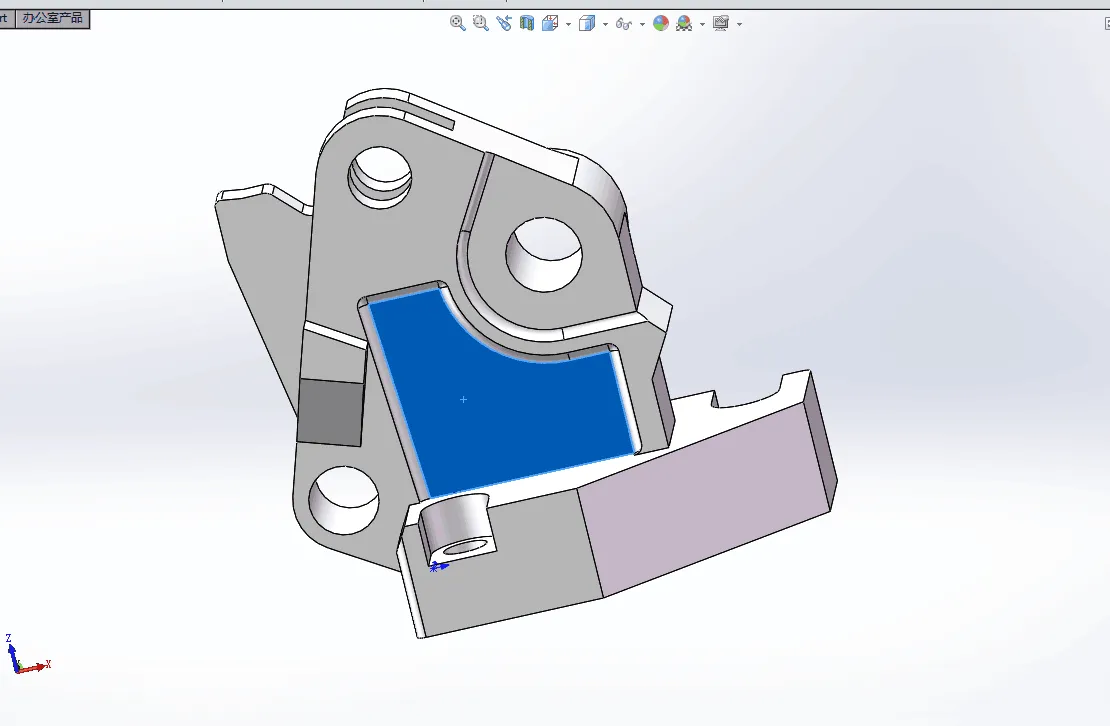Viewport: 1110px width, 726px height.
Task: Click the View Settings monitor icon
Action: coord(721,23)
